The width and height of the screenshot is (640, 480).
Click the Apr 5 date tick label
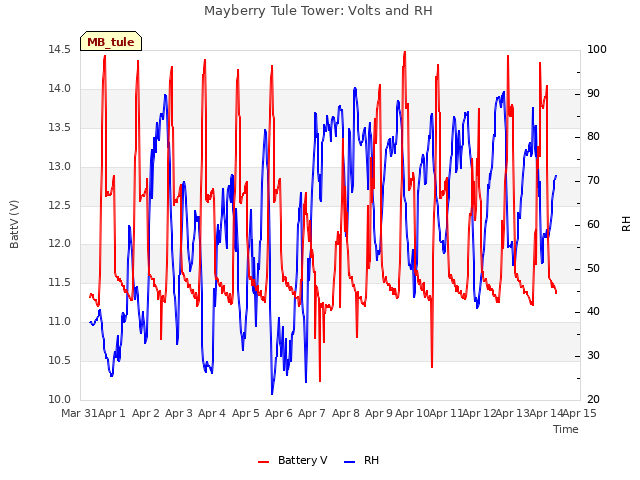246,413
